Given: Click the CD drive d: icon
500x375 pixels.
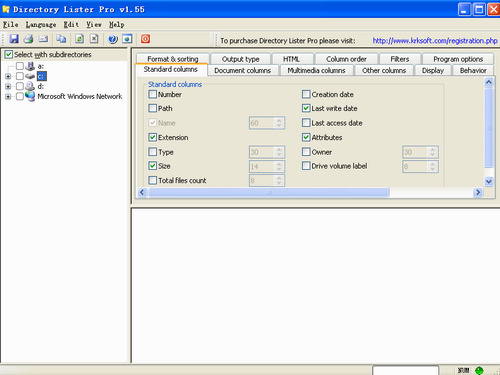Looking at the screenshot, I should [30, 86].
